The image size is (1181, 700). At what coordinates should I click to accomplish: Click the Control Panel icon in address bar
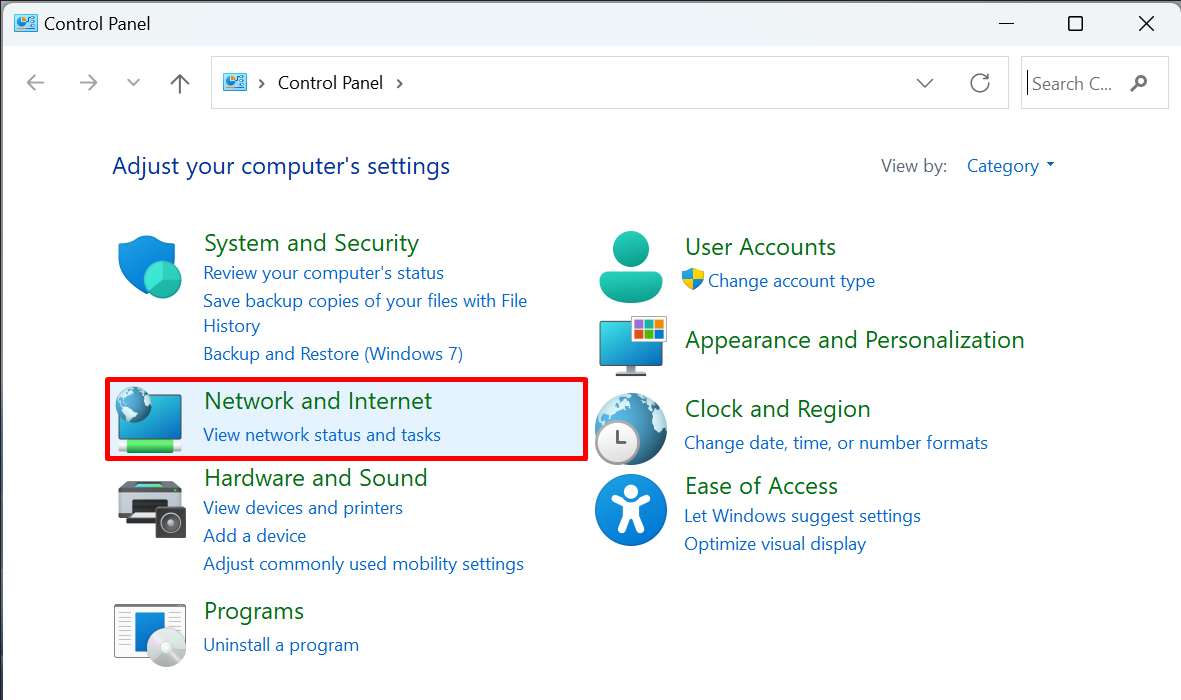pos(236,83)
